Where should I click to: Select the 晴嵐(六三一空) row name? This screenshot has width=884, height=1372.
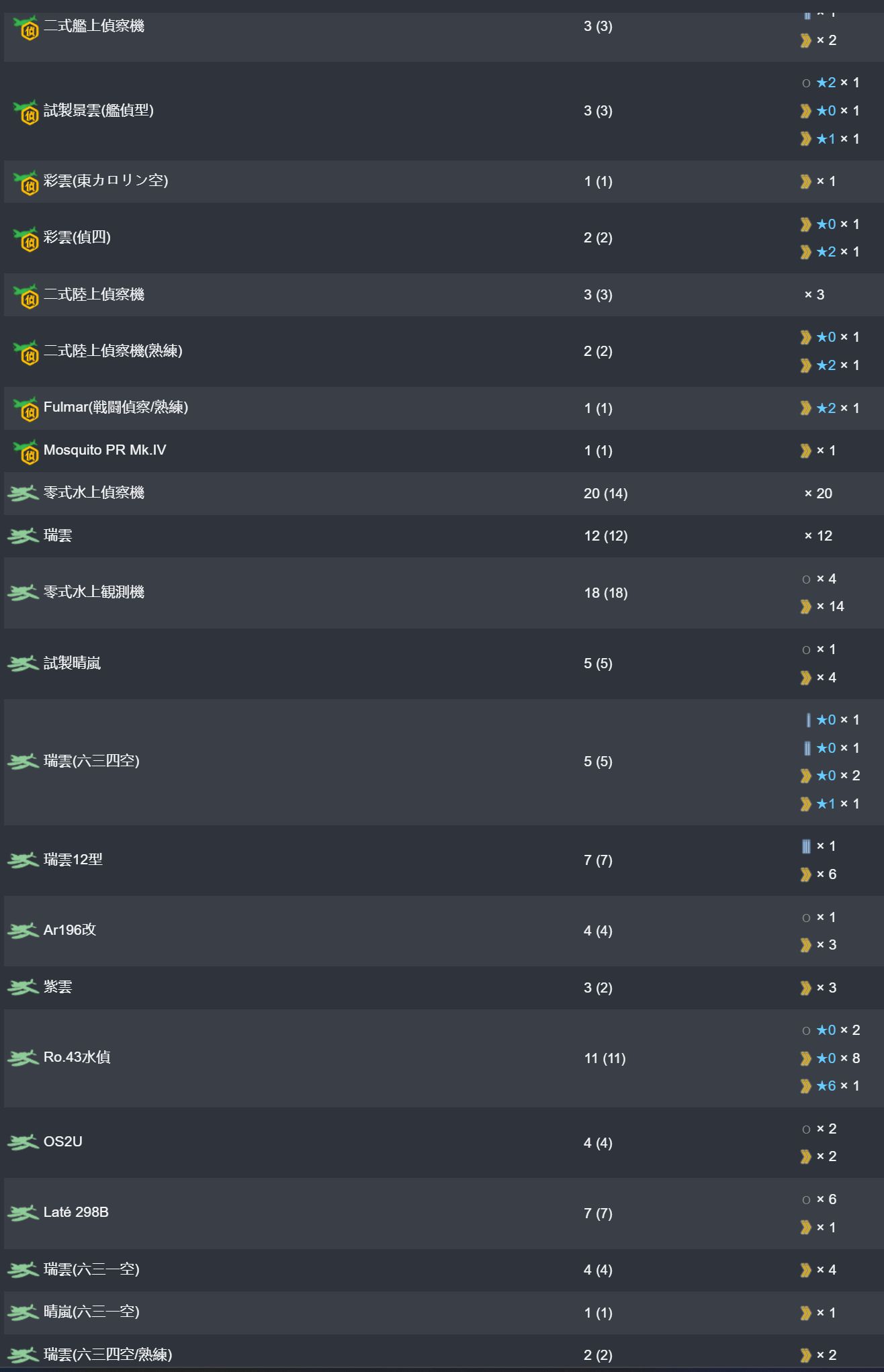click(91, 1312)
